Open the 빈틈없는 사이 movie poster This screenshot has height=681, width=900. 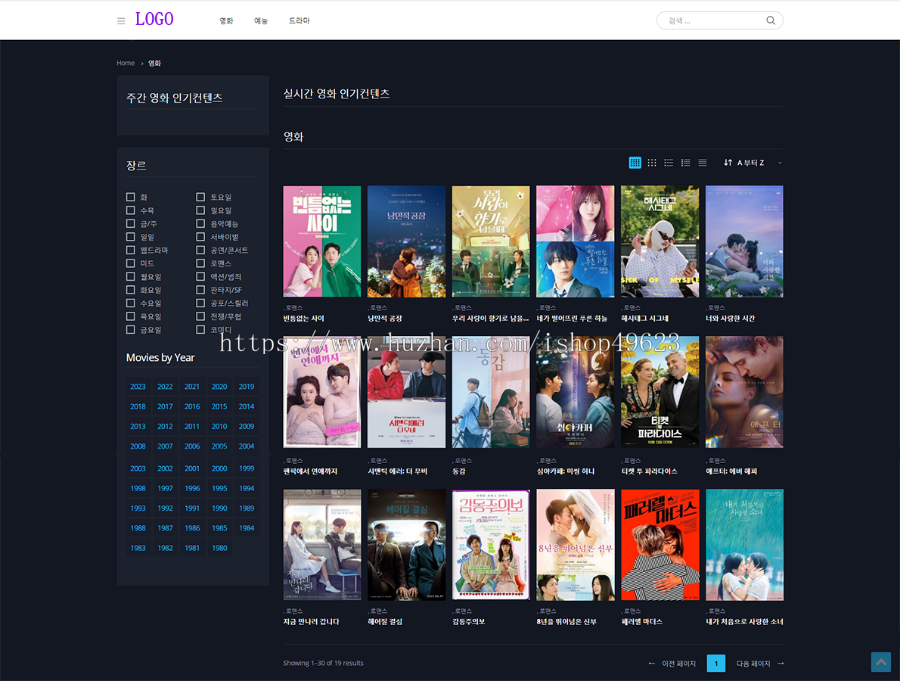[322, 241]
